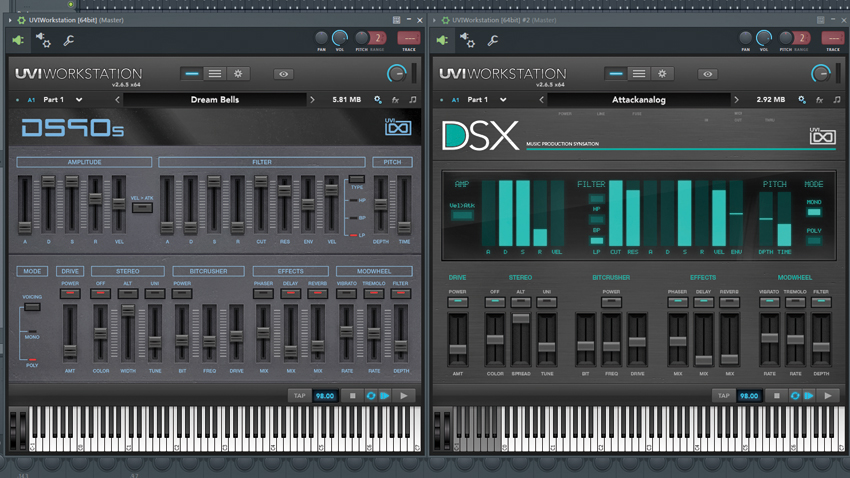Open the settings gear beside 2.92 MB
Screen dimensions: 850x478
[802, 100]
